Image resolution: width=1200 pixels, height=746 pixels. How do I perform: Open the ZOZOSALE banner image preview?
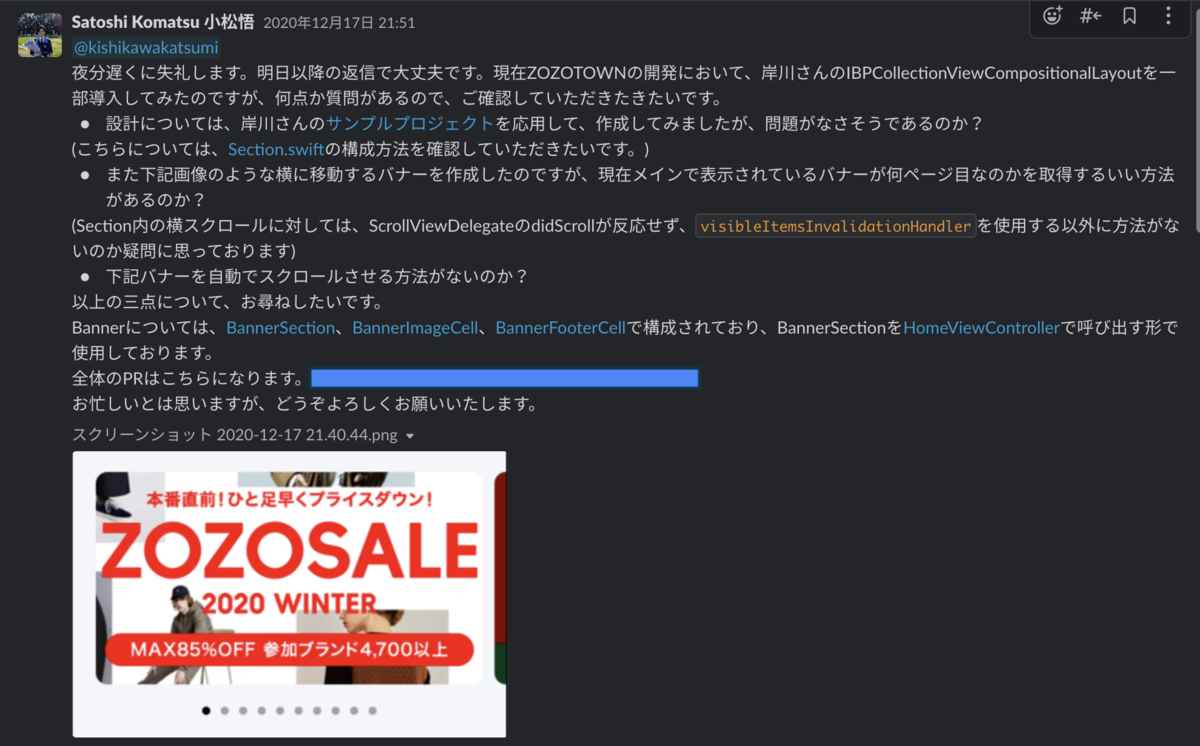click(289, 594)
